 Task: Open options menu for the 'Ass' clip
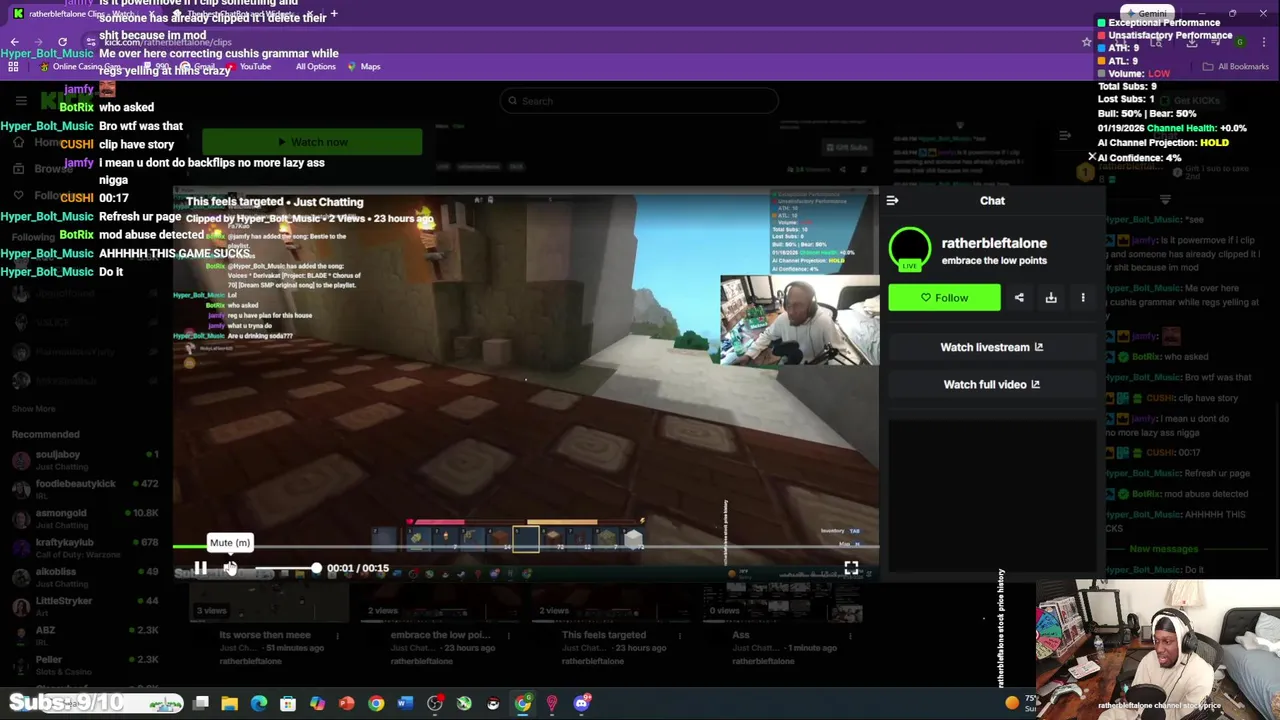pos(853,635)
